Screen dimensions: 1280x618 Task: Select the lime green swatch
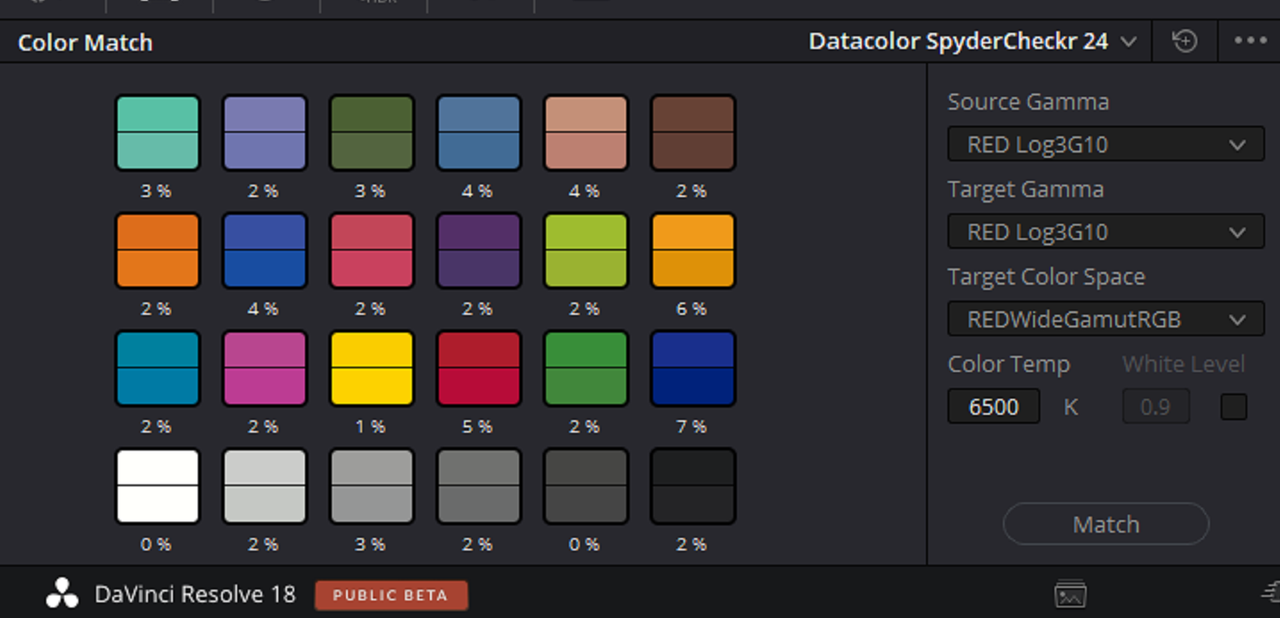click(x=585, y=251)
